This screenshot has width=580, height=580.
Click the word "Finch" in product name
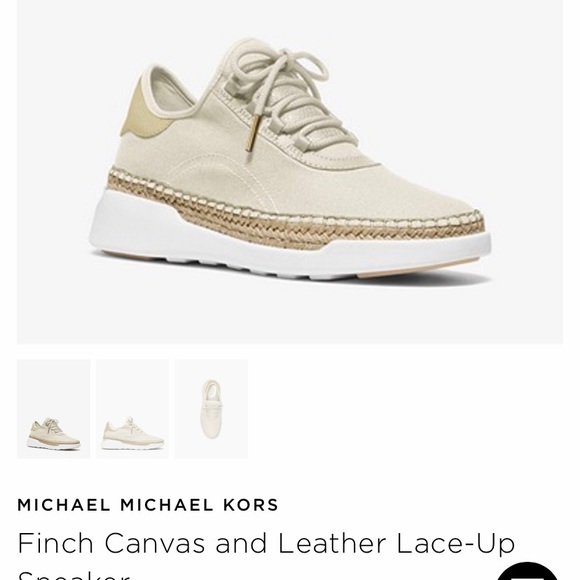point(55,543)
